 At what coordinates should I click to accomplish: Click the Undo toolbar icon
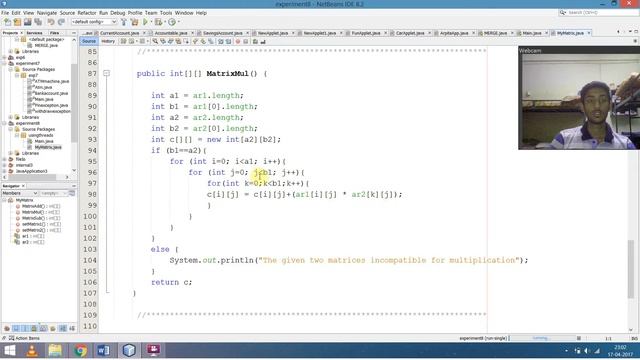click(51, 22)
